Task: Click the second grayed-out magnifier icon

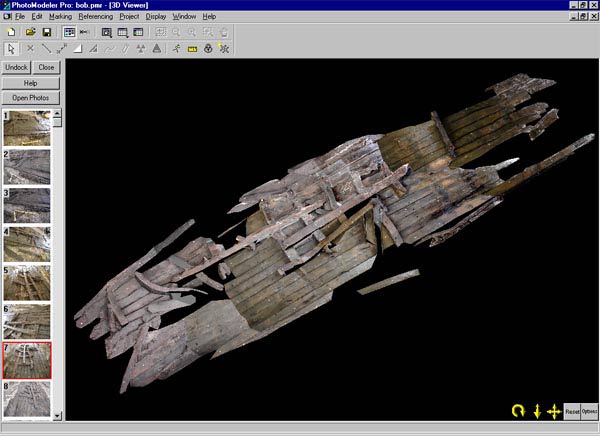Action: point(192,32)
